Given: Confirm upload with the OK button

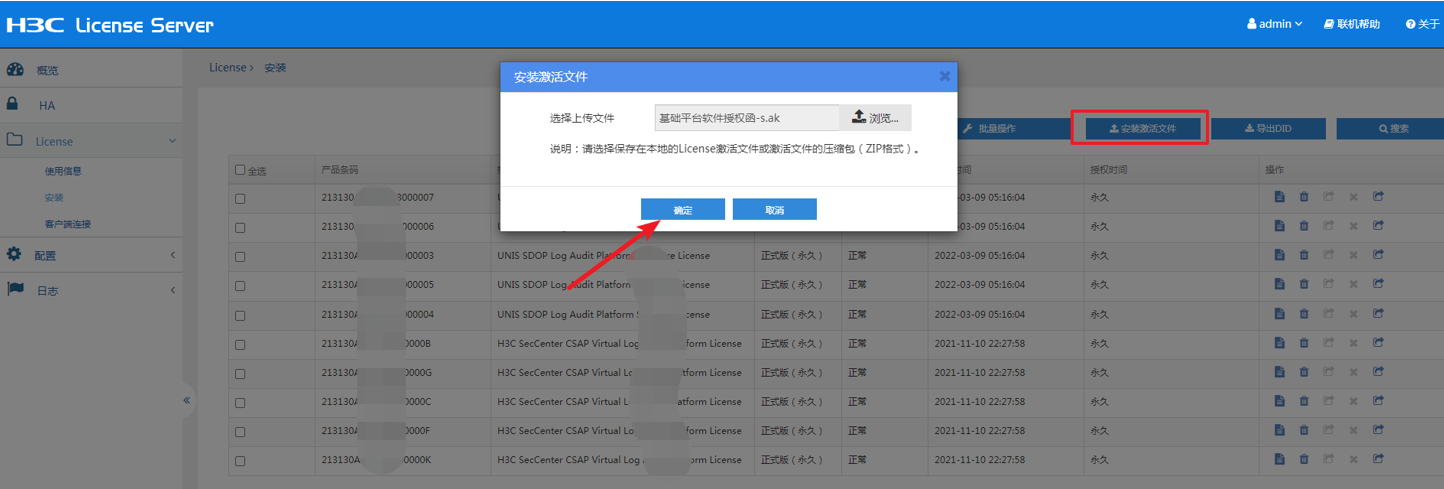Looking at the screenshot, I should point(683,209).
